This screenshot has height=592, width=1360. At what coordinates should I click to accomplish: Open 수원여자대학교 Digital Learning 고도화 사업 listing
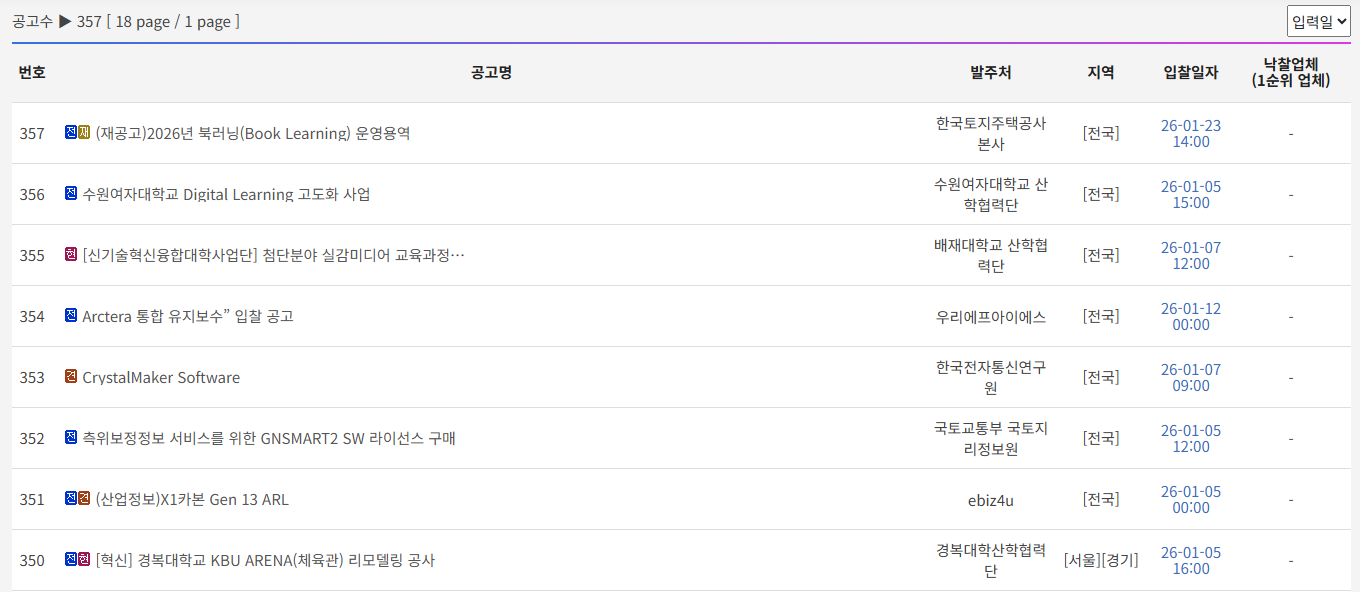pos(226,194)
